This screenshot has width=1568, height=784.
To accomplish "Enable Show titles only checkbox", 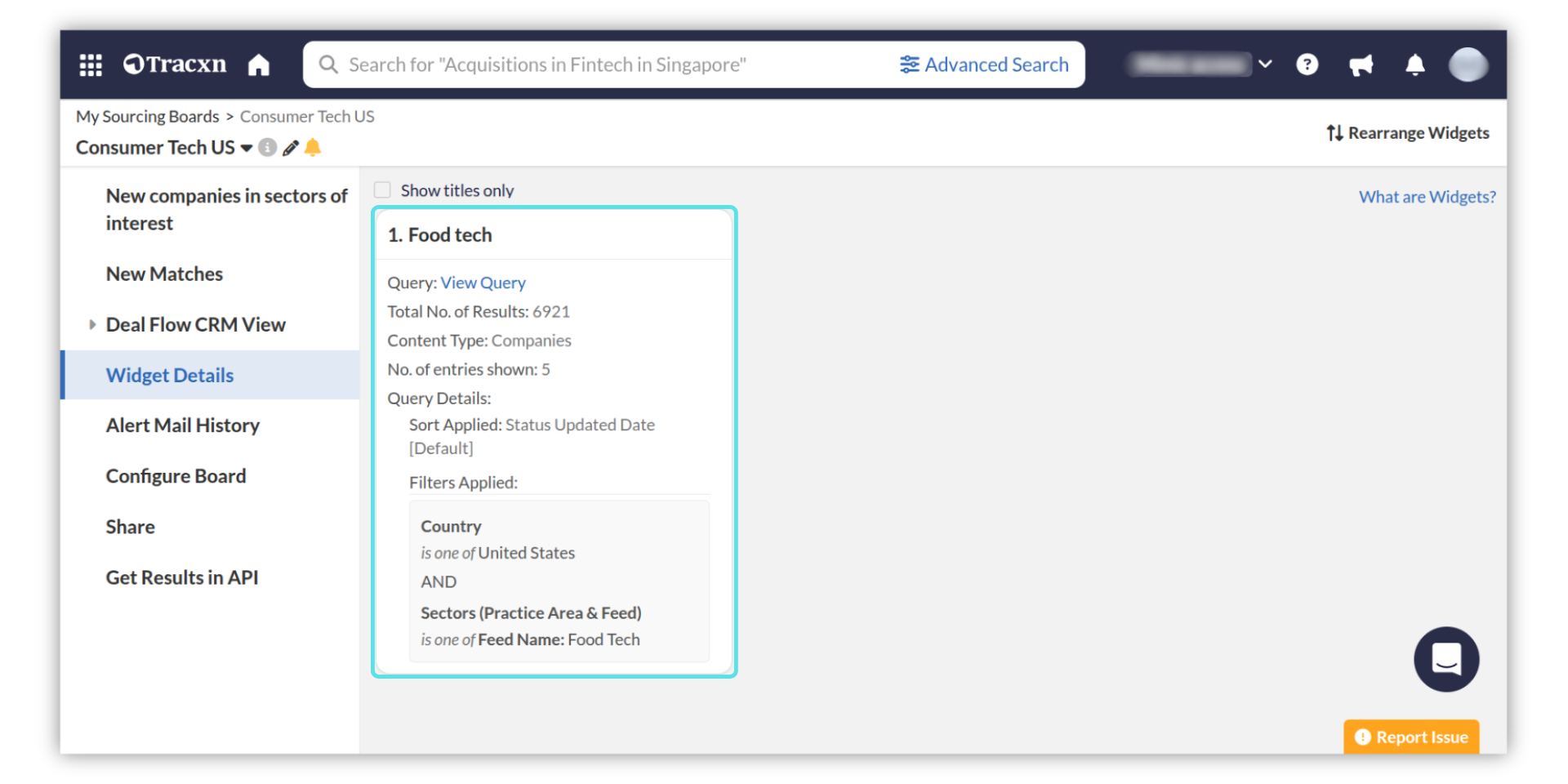I will coord(382,190).
